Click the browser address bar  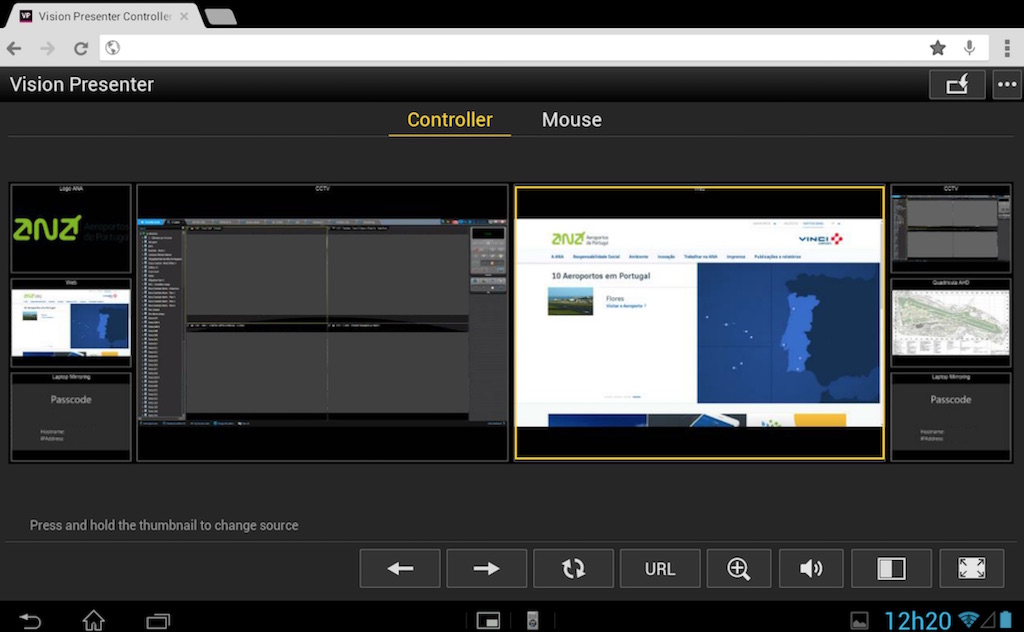[x=520, y=48]
